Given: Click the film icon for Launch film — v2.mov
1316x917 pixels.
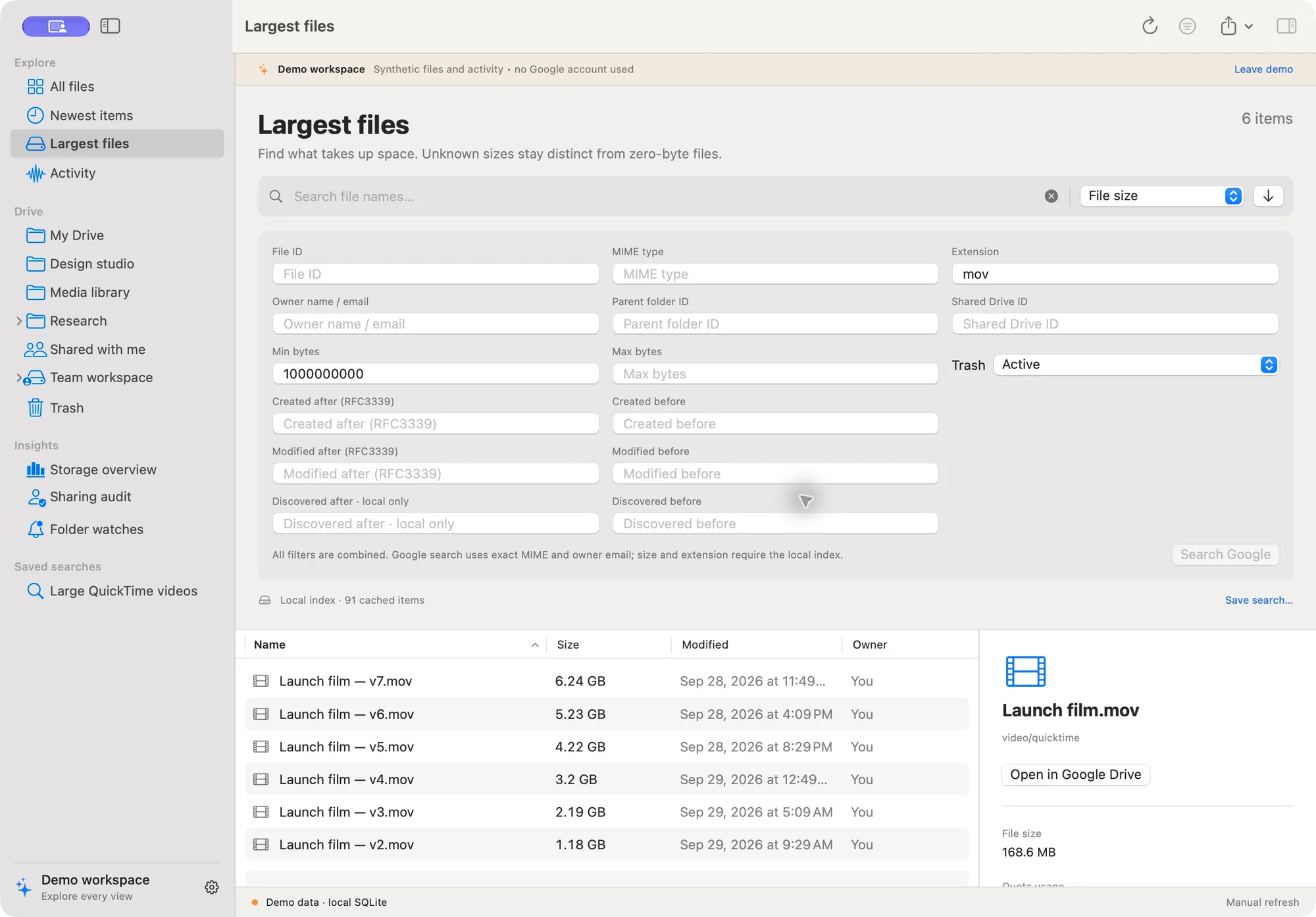Looking at the screenshot, I should click(x=261, y=845).
